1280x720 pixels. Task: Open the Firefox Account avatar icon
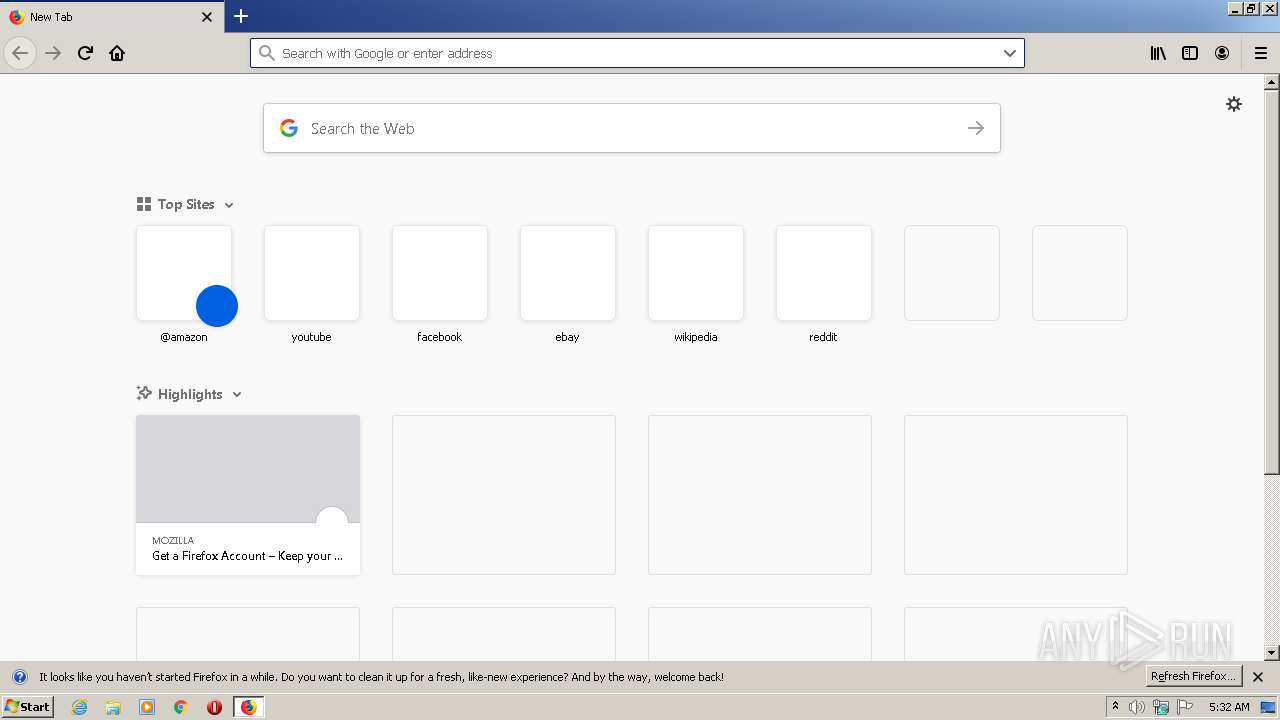pos(1222,53)
